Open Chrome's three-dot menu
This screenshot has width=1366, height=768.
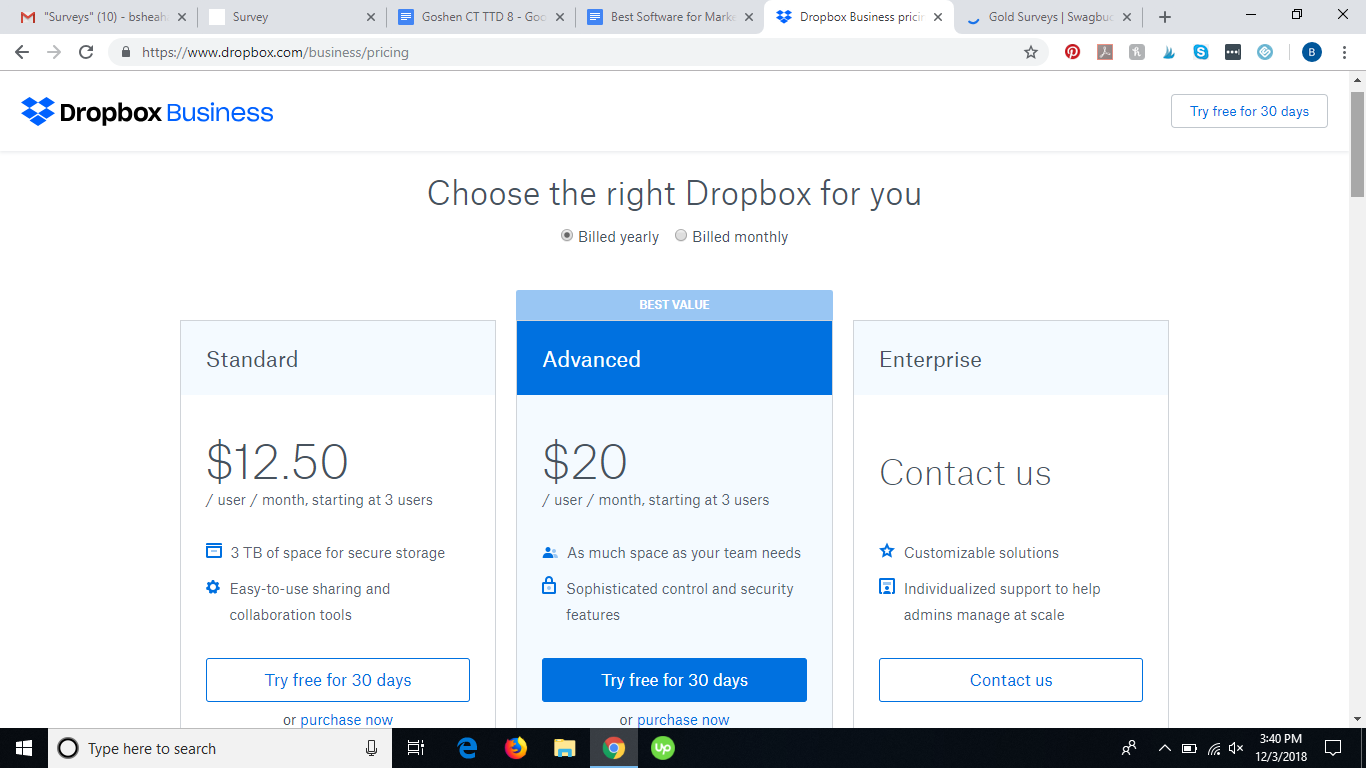click(1343, 52)
